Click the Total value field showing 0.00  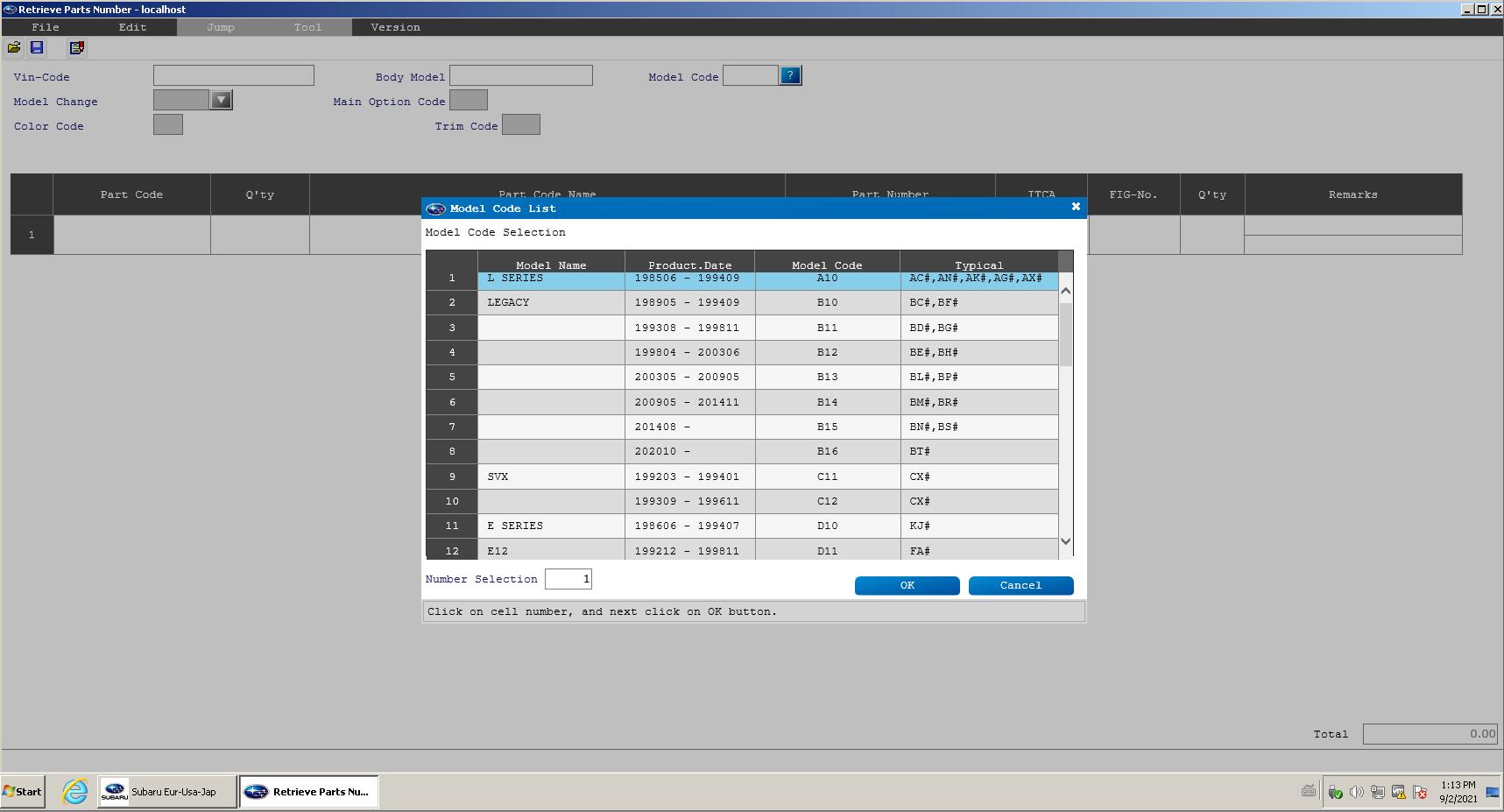click(x=1430, y=734)
